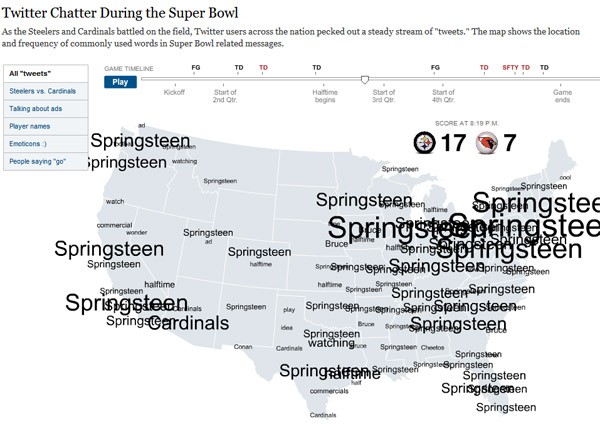Click the Cardinals team logo
This screenshot has width=600, height=424.
point(487,143)
